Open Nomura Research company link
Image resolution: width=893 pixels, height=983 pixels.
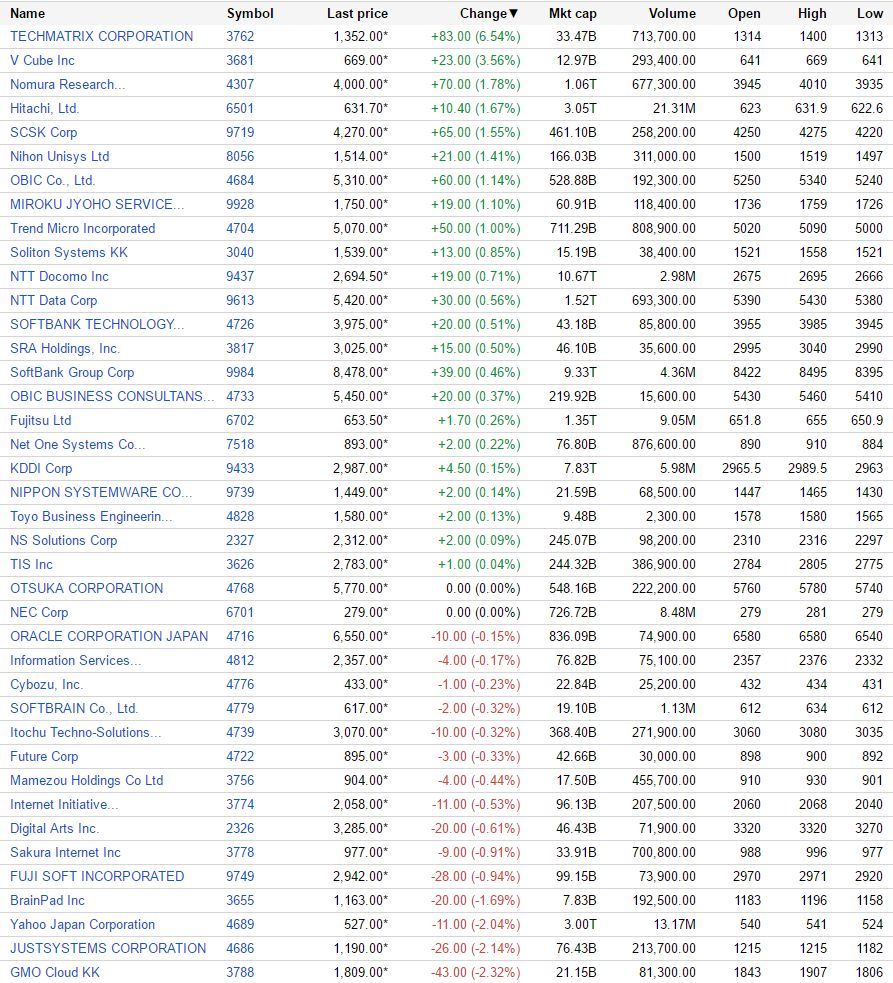click(x=67, y=84)
